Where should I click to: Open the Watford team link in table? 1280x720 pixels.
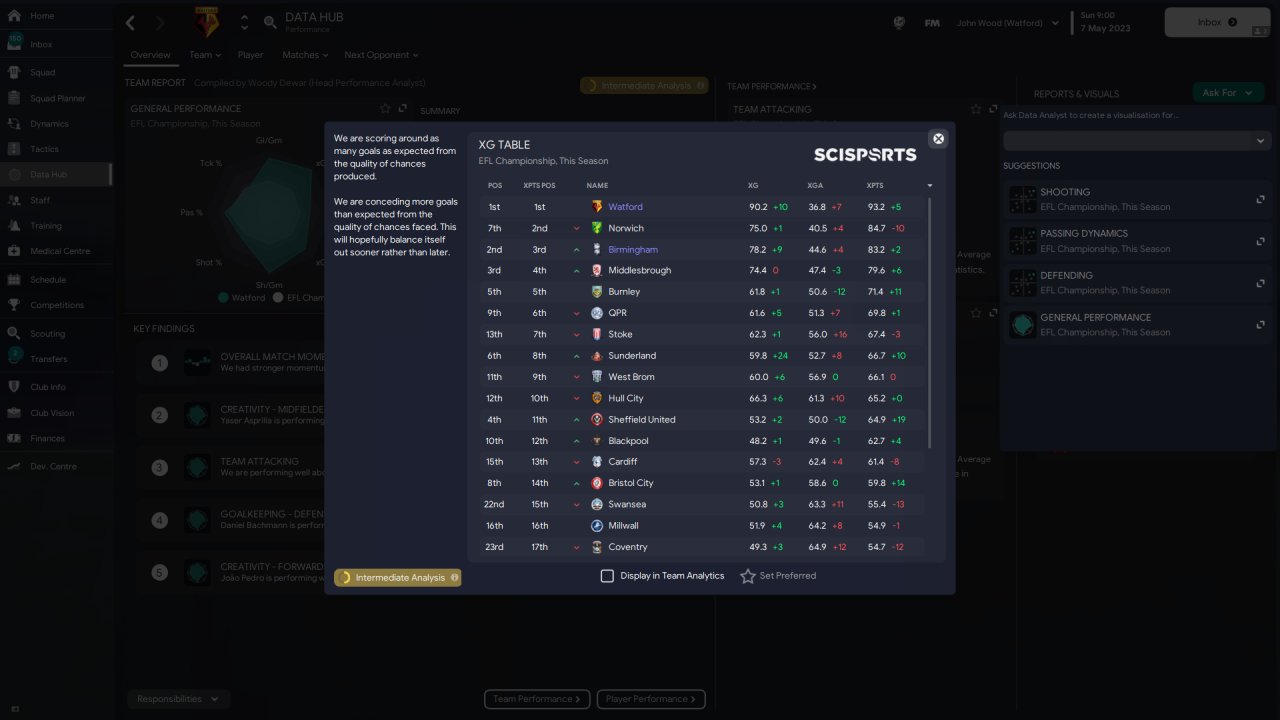point(625,207)
